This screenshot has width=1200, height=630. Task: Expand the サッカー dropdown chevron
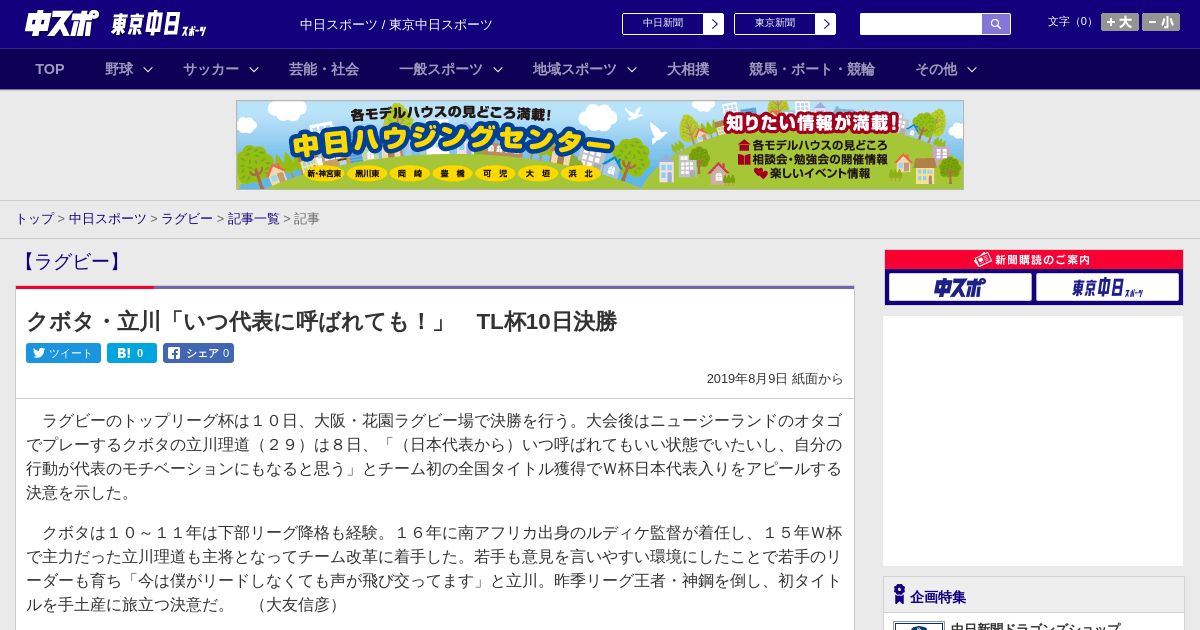tap(254, 69)
